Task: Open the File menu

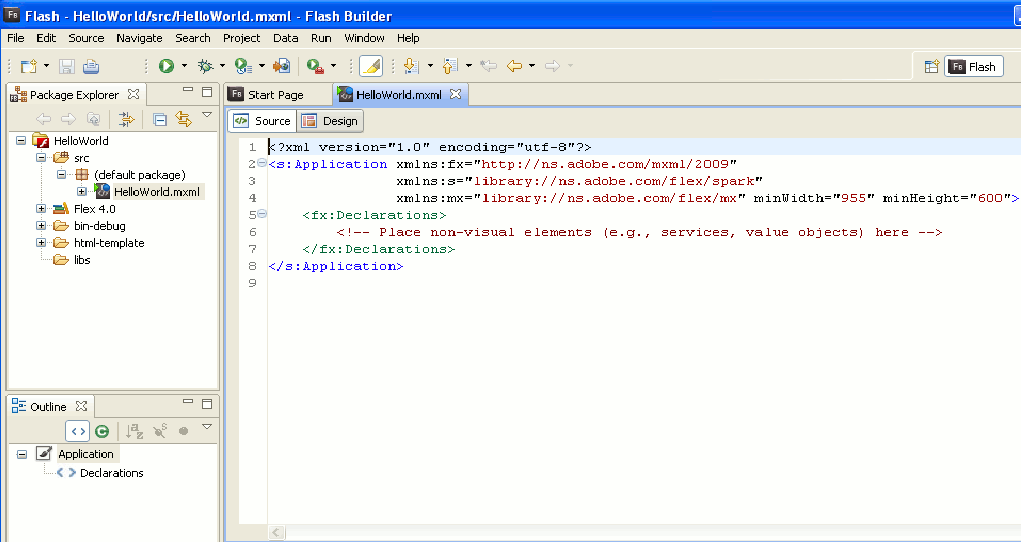Action: tap(16, 38)
